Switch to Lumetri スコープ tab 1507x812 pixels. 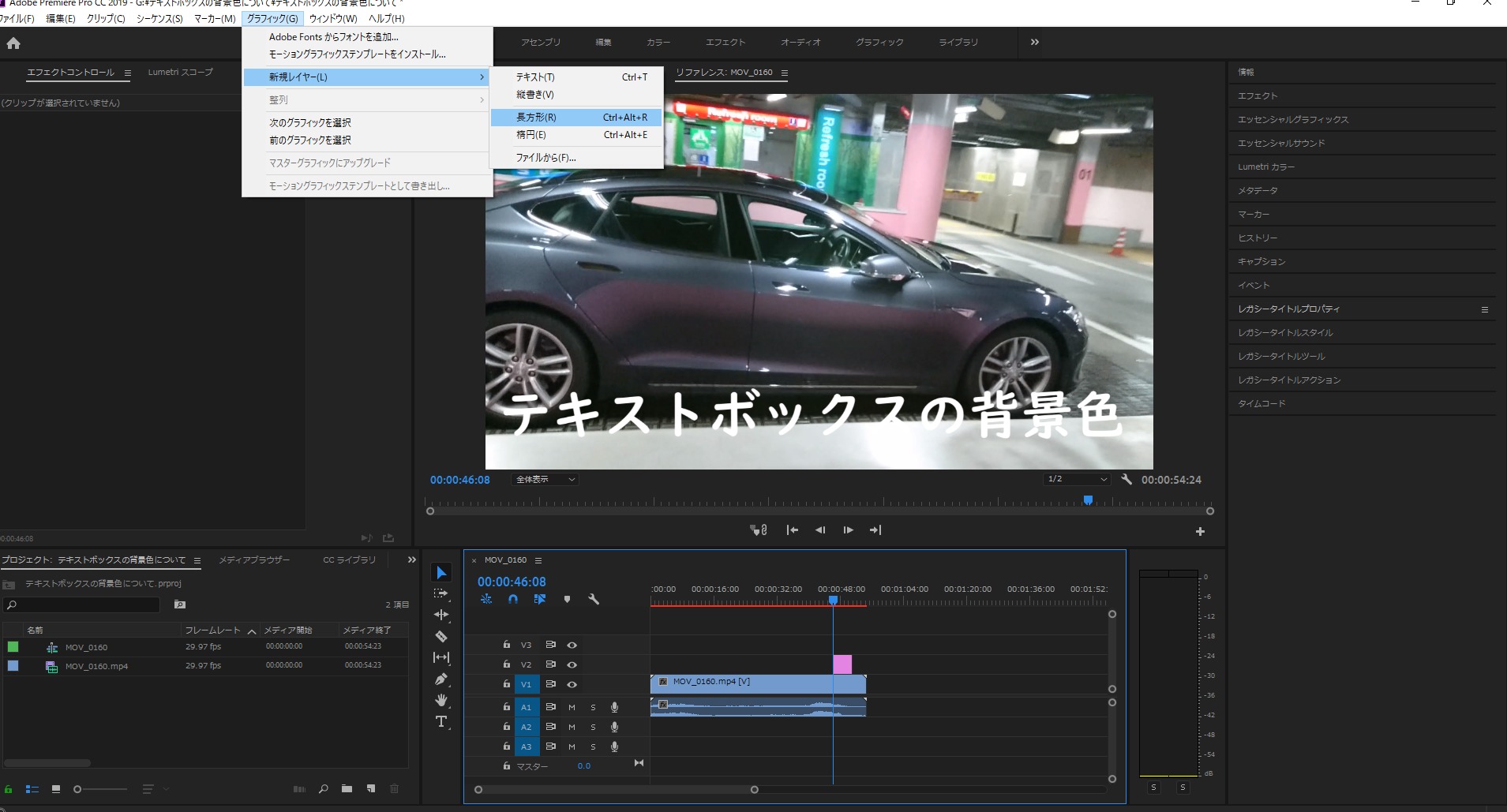point(180,72)
